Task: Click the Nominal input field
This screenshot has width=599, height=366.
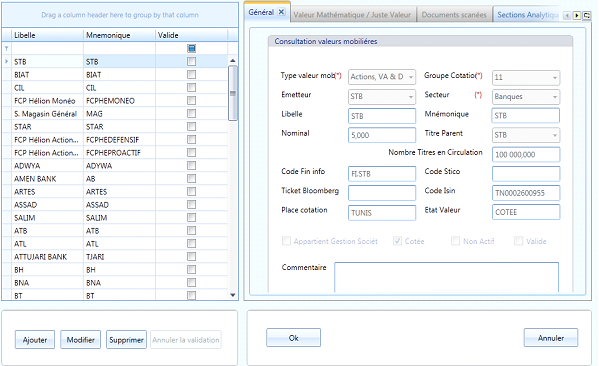Action: pyautogui.click(x=382, y=135)
